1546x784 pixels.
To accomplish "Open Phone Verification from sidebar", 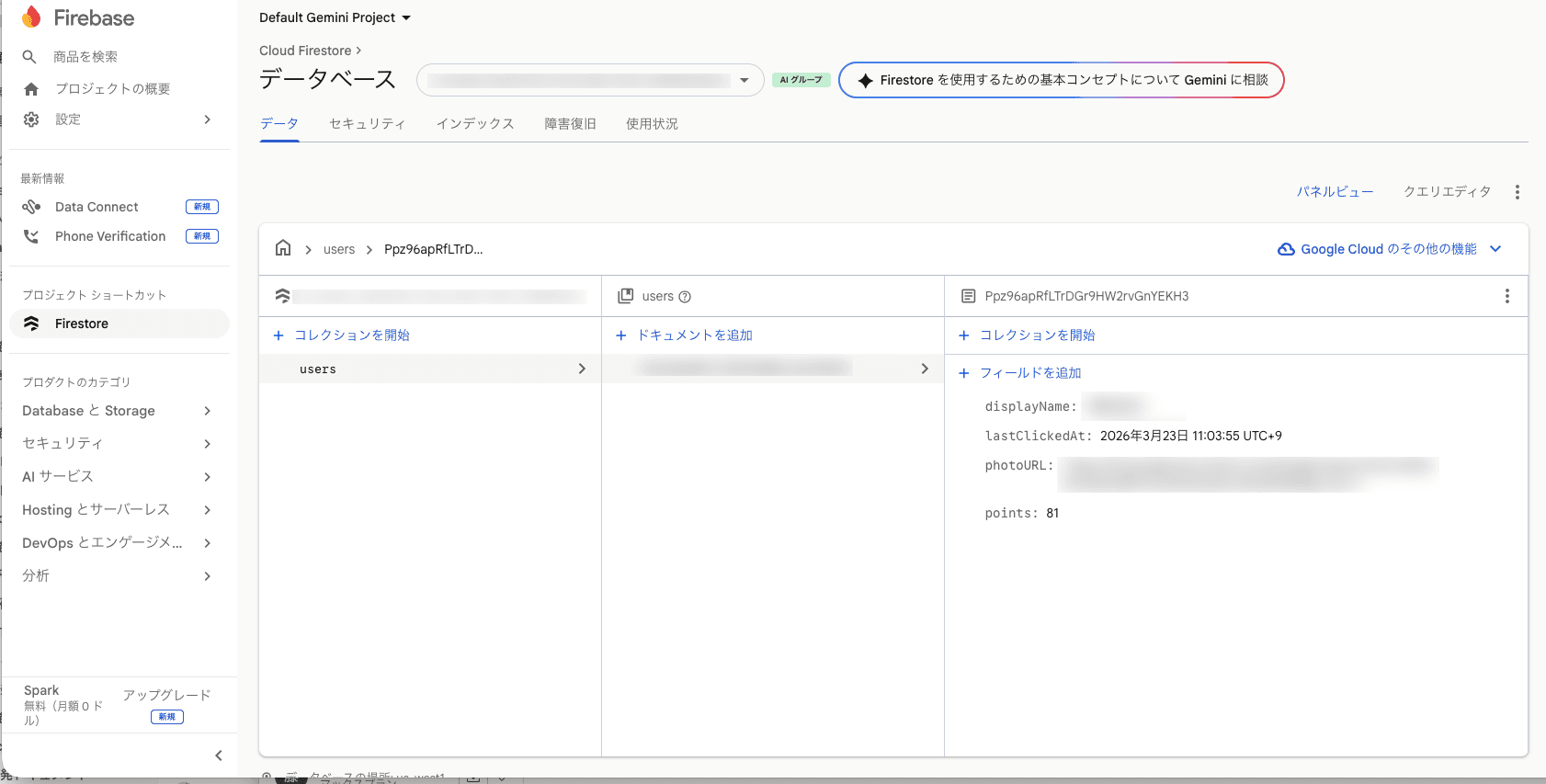I will 110,236.
